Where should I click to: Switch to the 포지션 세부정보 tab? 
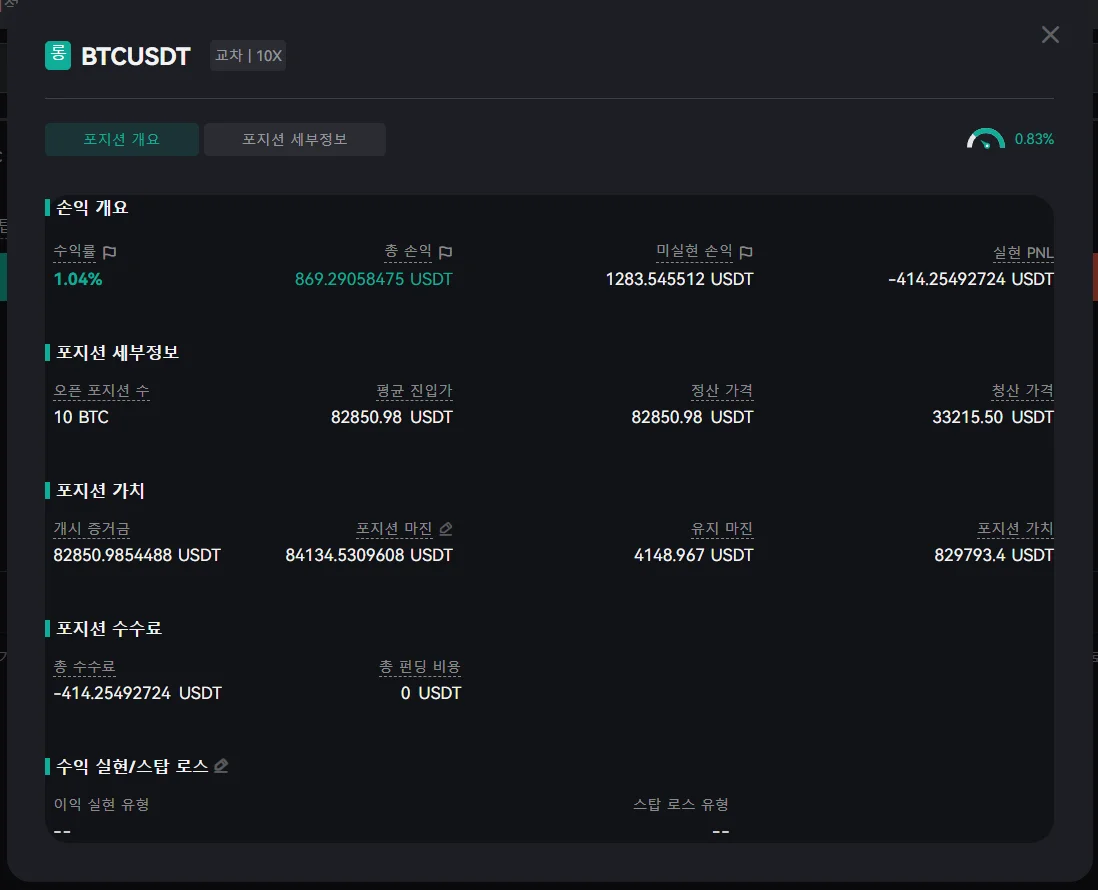coord(295,139)
